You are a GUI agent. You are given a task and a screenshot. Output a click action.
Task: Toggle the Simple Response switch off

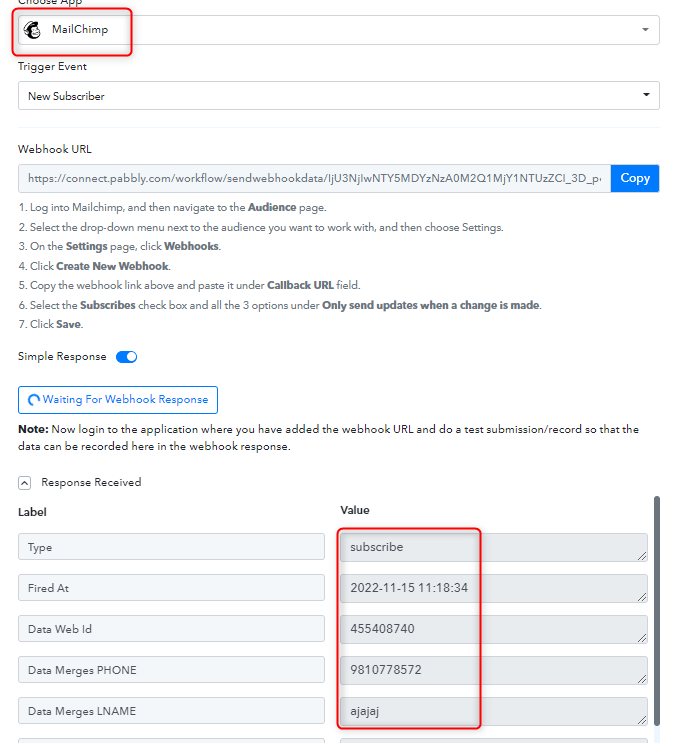pos(126,357)
